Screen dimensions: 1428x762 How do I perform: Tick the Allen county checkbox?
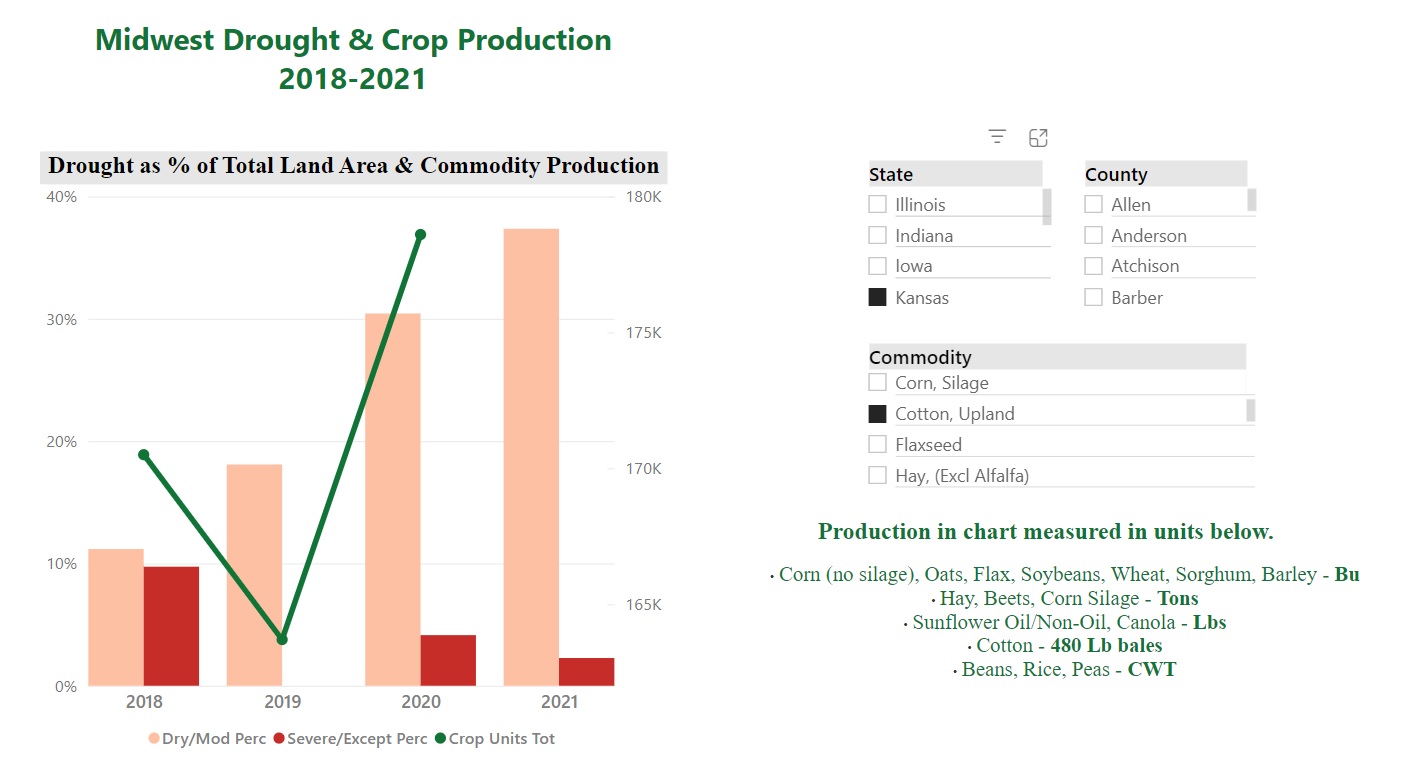(x=1094, y=204)
